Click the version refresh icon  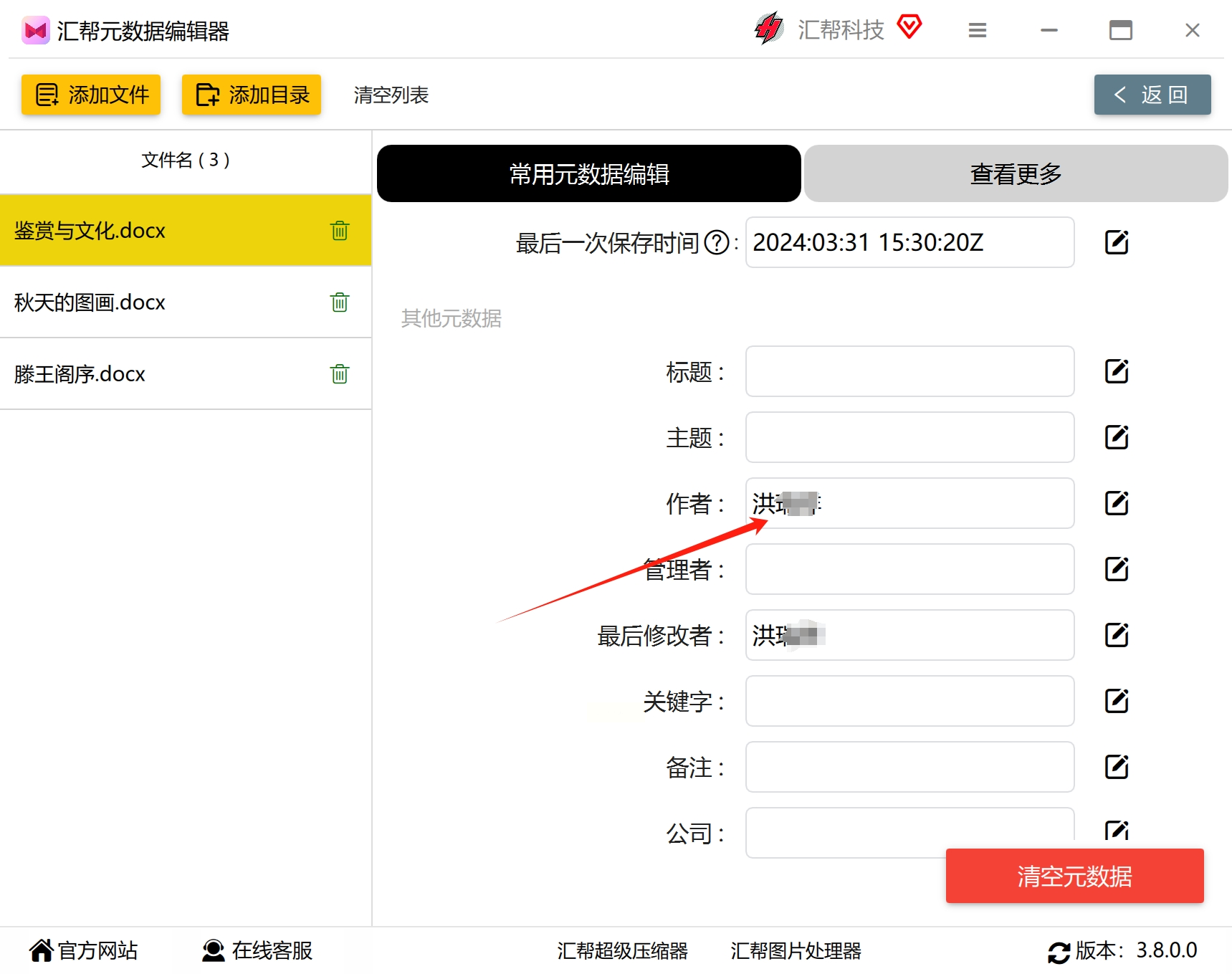click(x=1059, y=952)
